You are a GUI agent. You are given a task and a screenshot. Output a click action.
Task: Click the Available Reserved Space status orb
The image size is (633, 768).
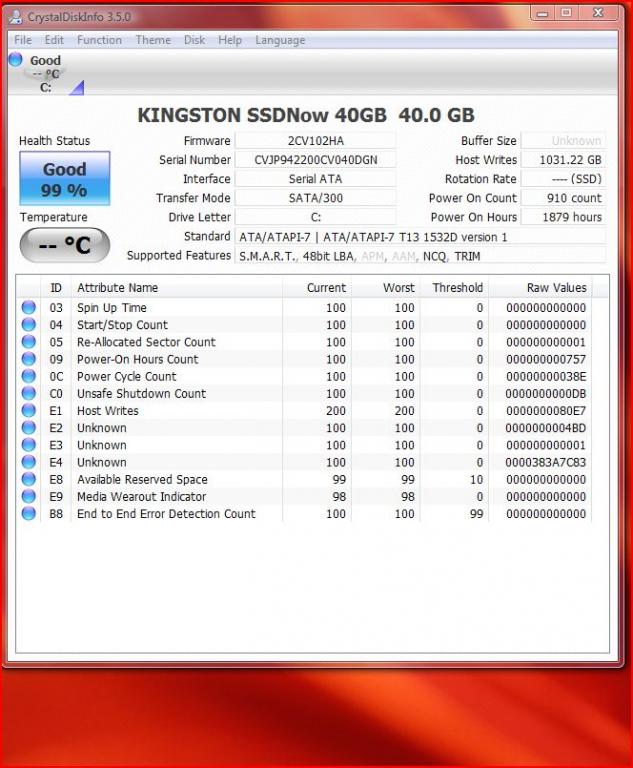click(29, 479)
